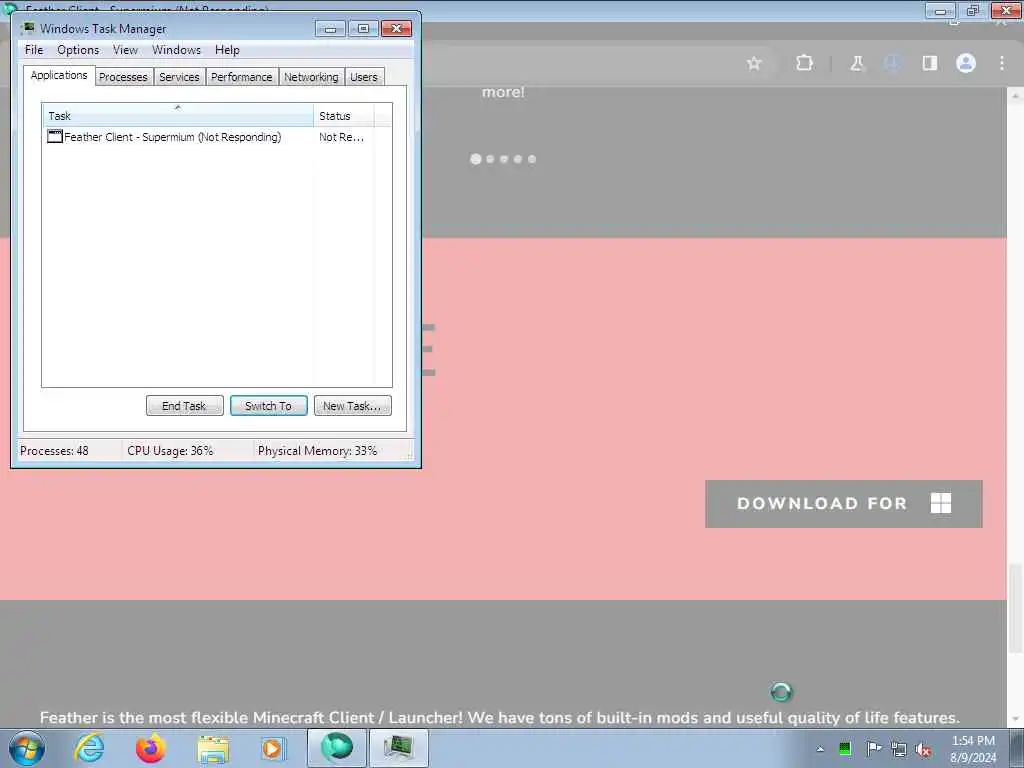
Task: Sort by the Status column header
Action: tap(344, 116)
